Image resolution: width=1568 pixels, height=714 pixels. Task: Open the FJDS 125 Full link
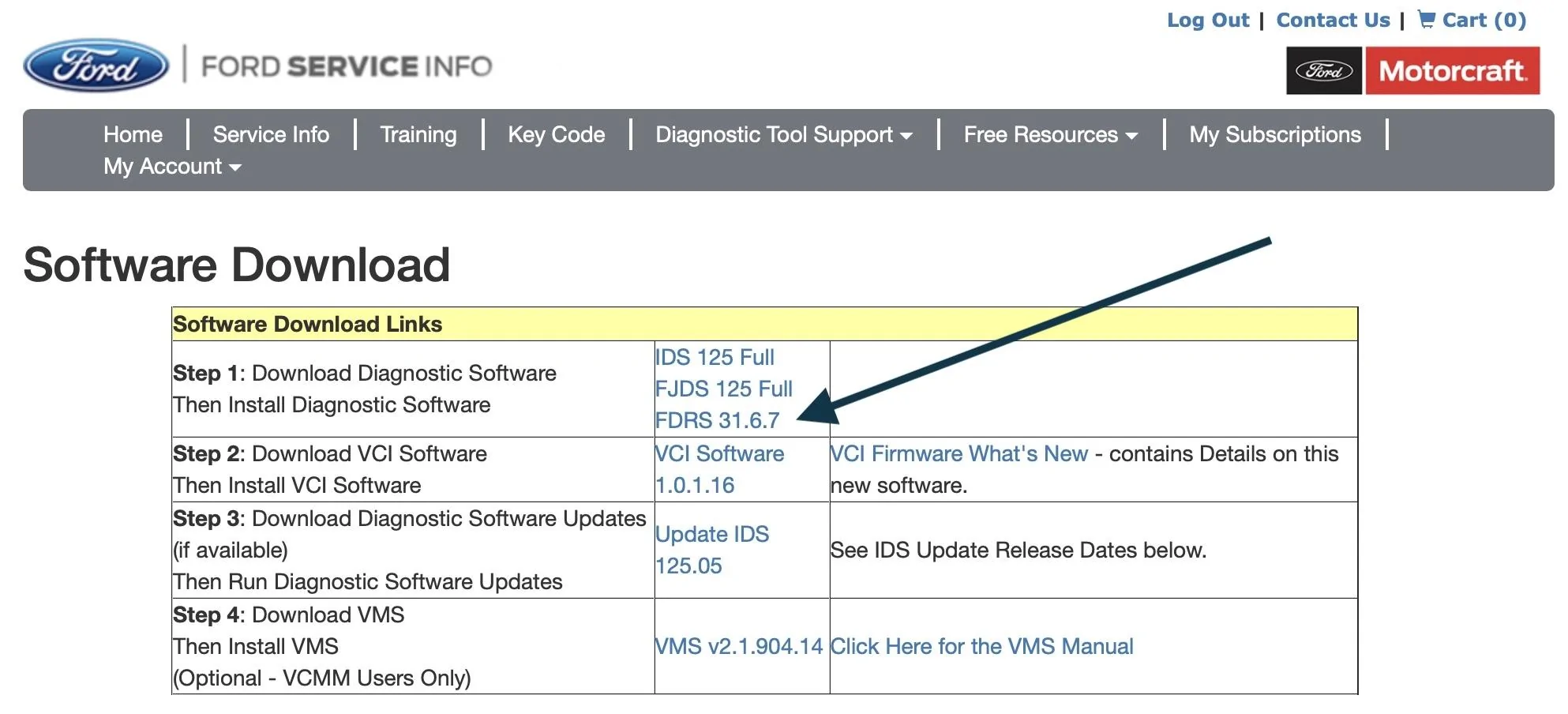point(724,389)
